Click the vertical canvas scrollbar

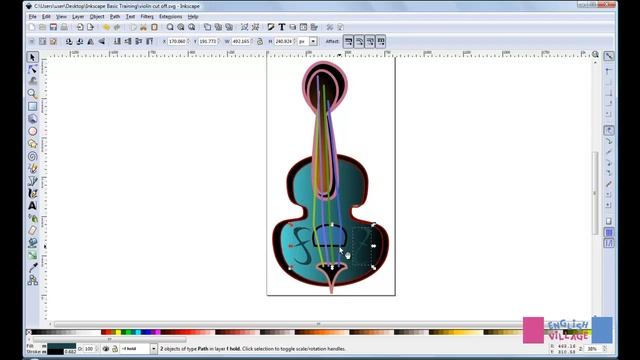596,193
